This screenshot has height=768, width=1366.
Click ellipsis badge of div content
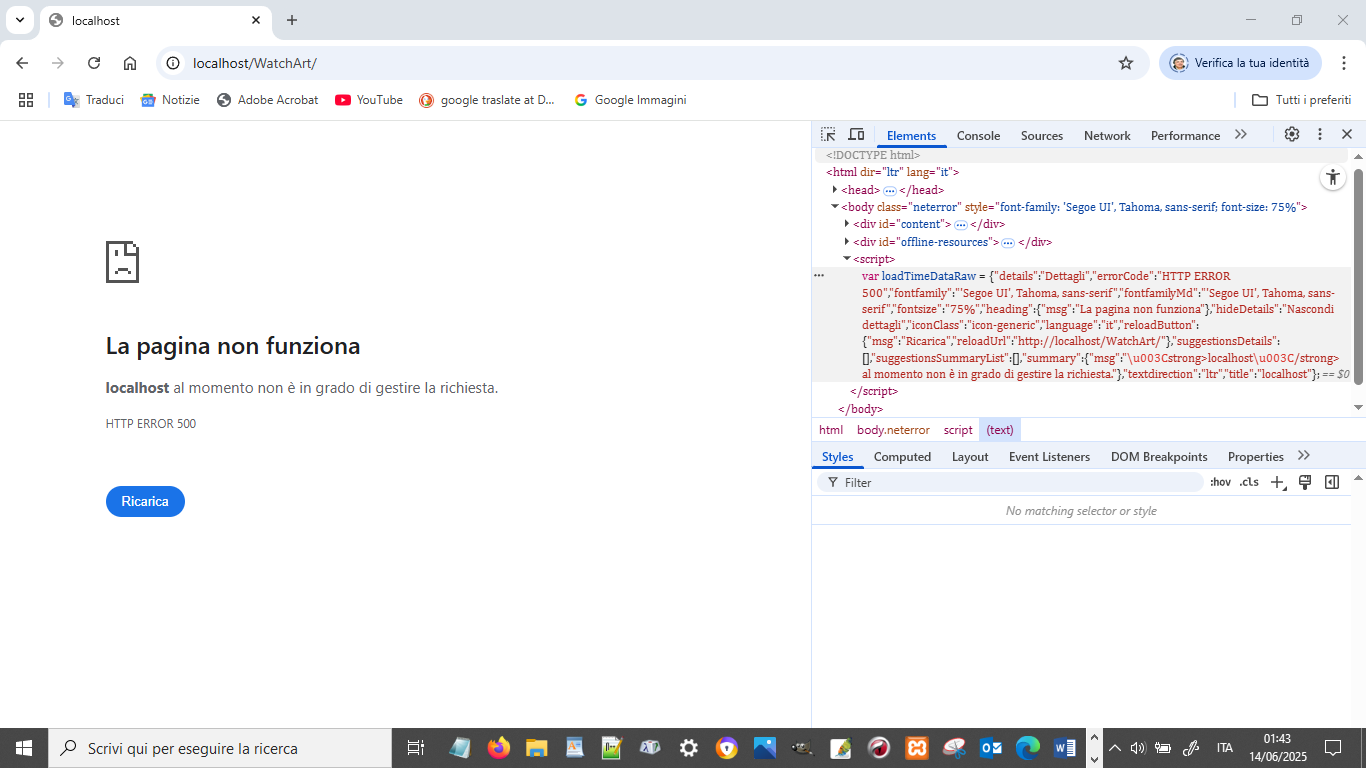[x=960, y=225]
